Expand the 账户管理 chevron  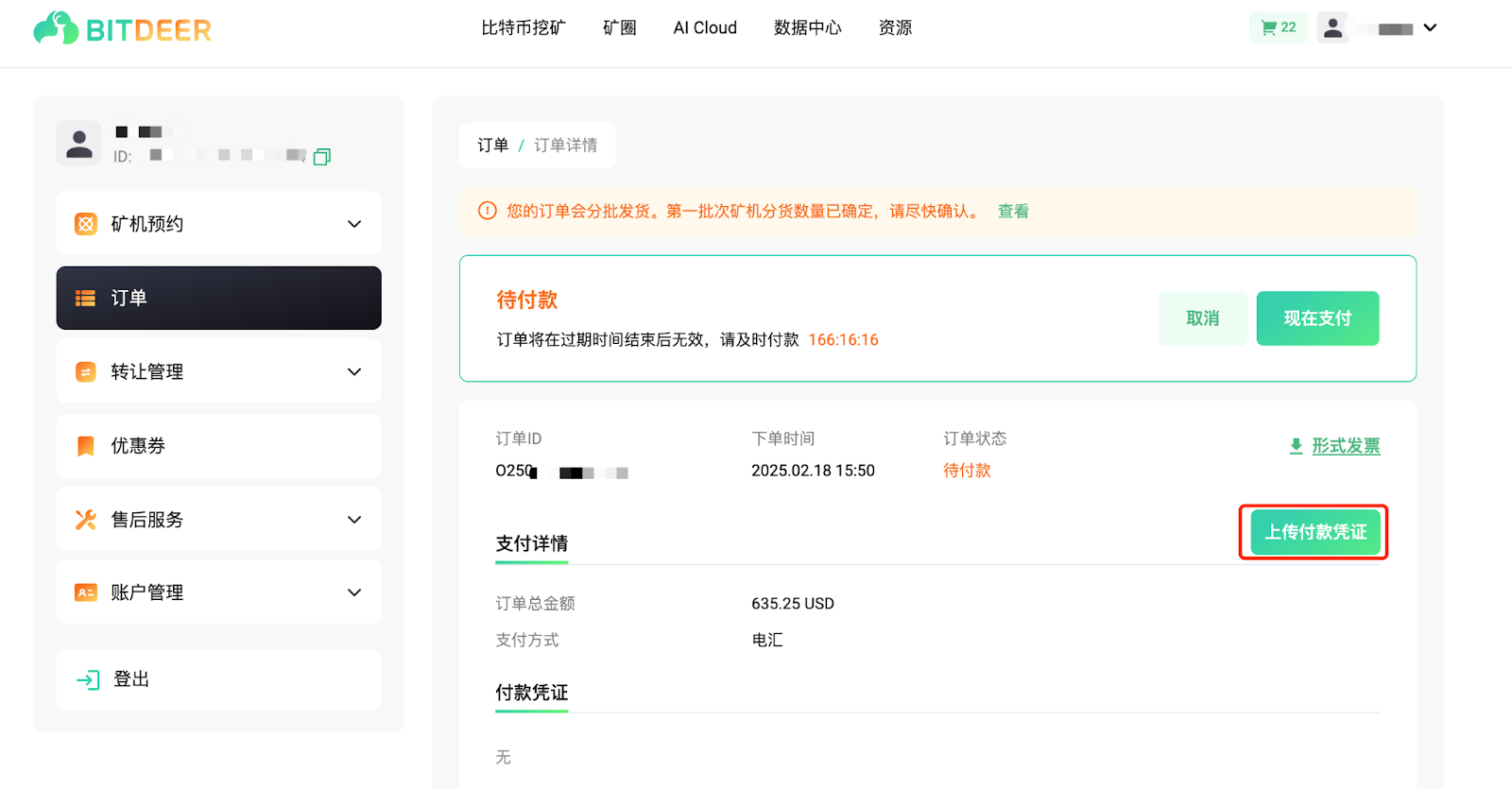click(354, 592)
